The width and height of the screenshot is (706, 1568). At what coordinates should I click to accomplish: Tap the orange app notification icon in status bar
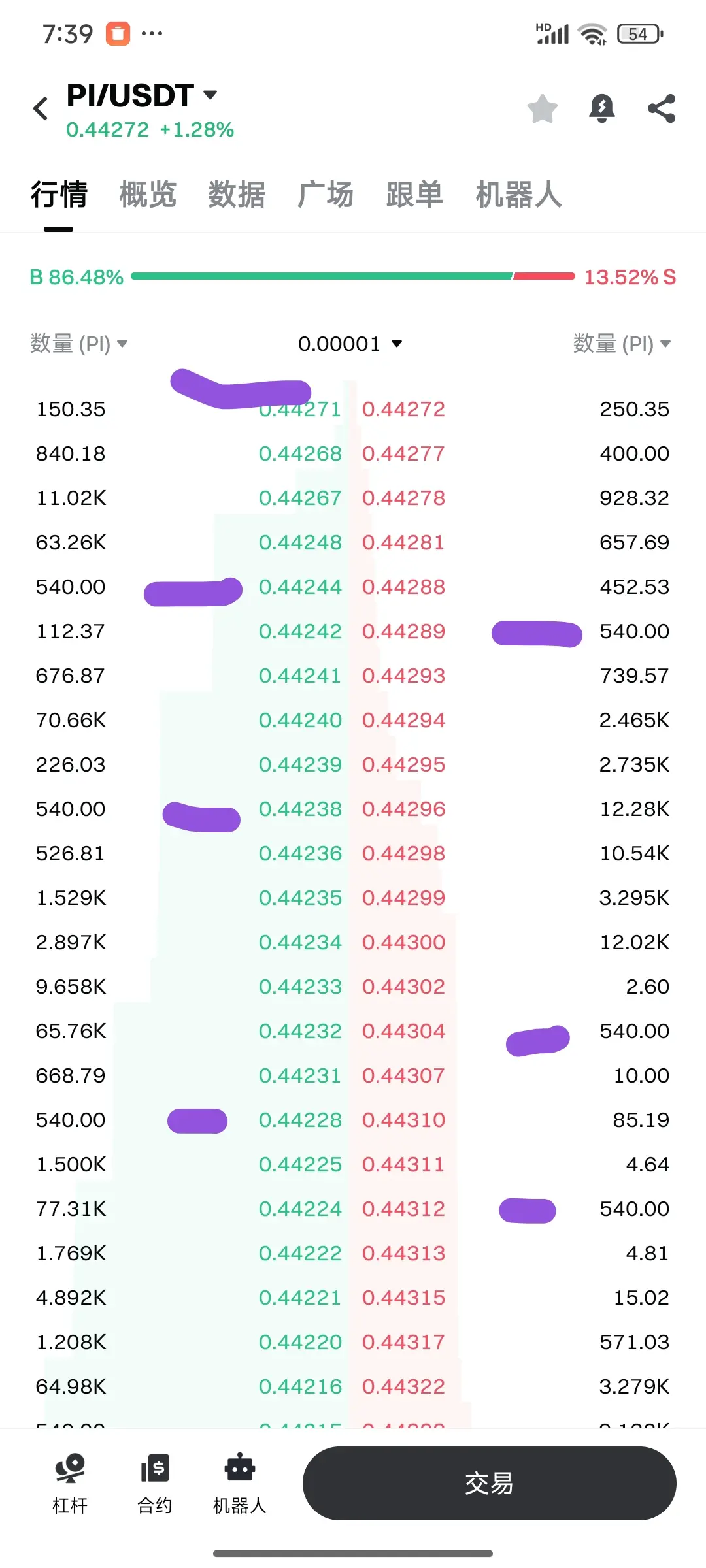[118, 33]
